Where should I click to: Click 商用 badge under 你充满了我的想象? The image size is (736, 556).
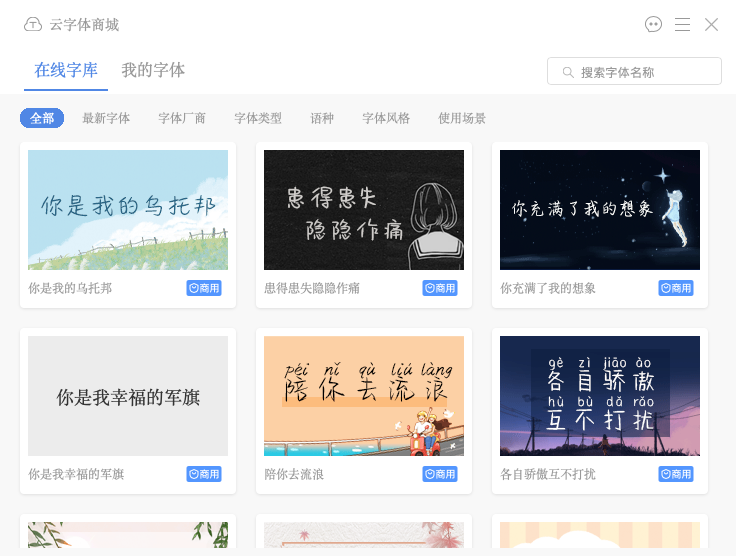pos(675,288)
